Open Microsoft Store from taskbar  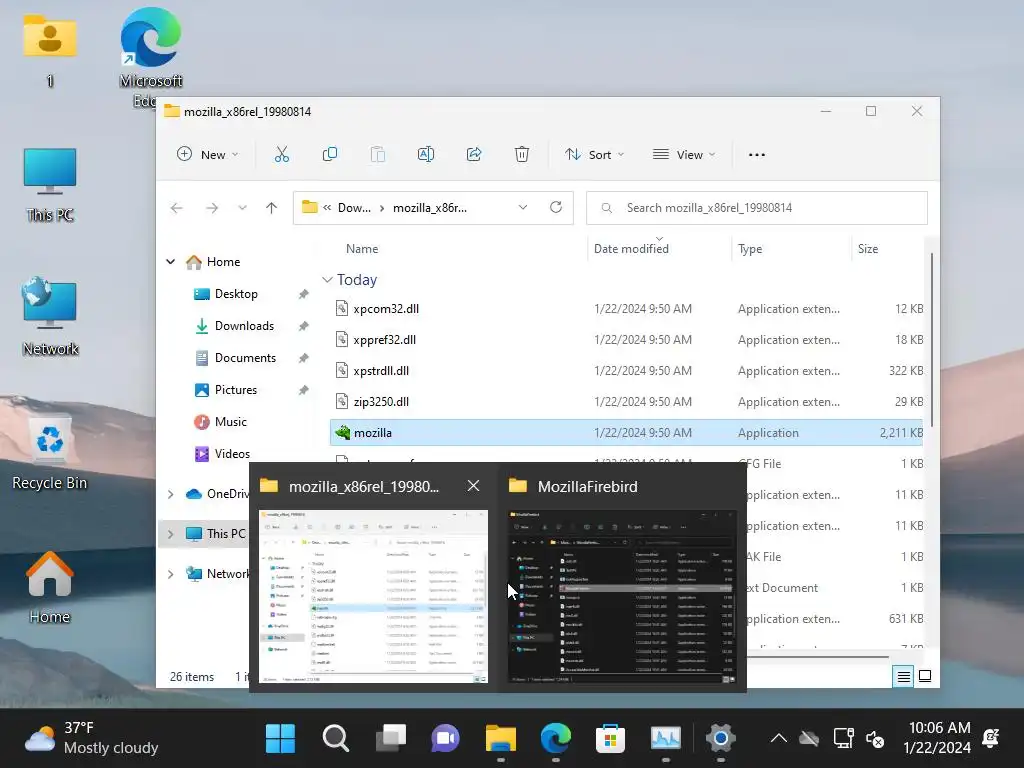click(611, 739)
